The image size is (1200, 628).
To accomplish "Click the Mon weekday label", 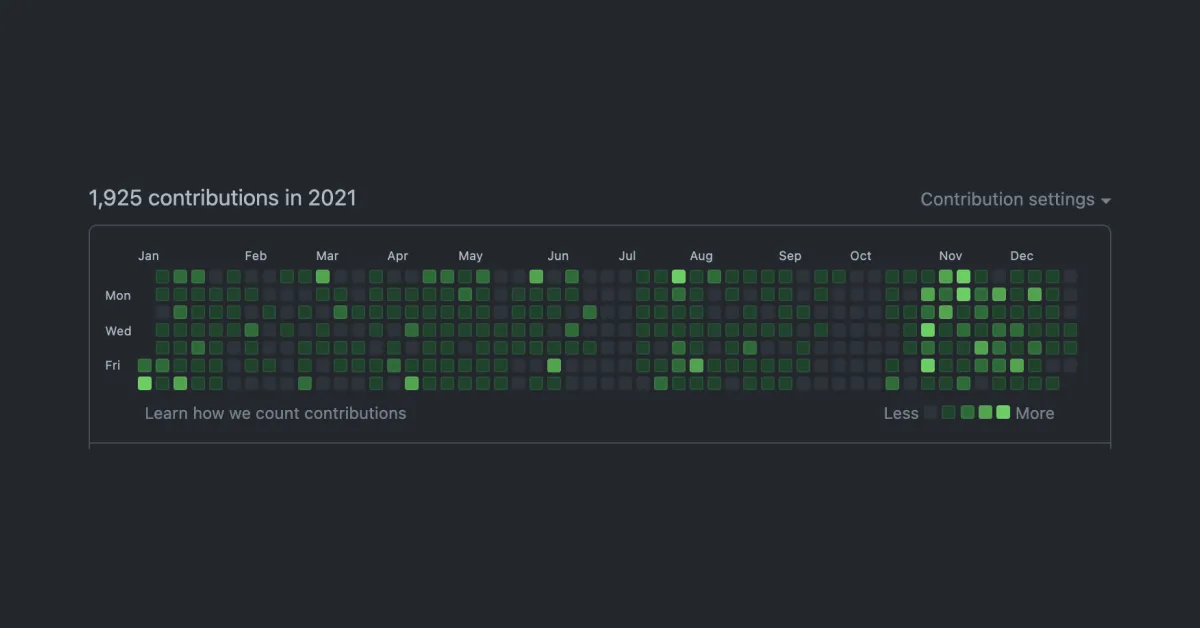I will pos(118,295).
